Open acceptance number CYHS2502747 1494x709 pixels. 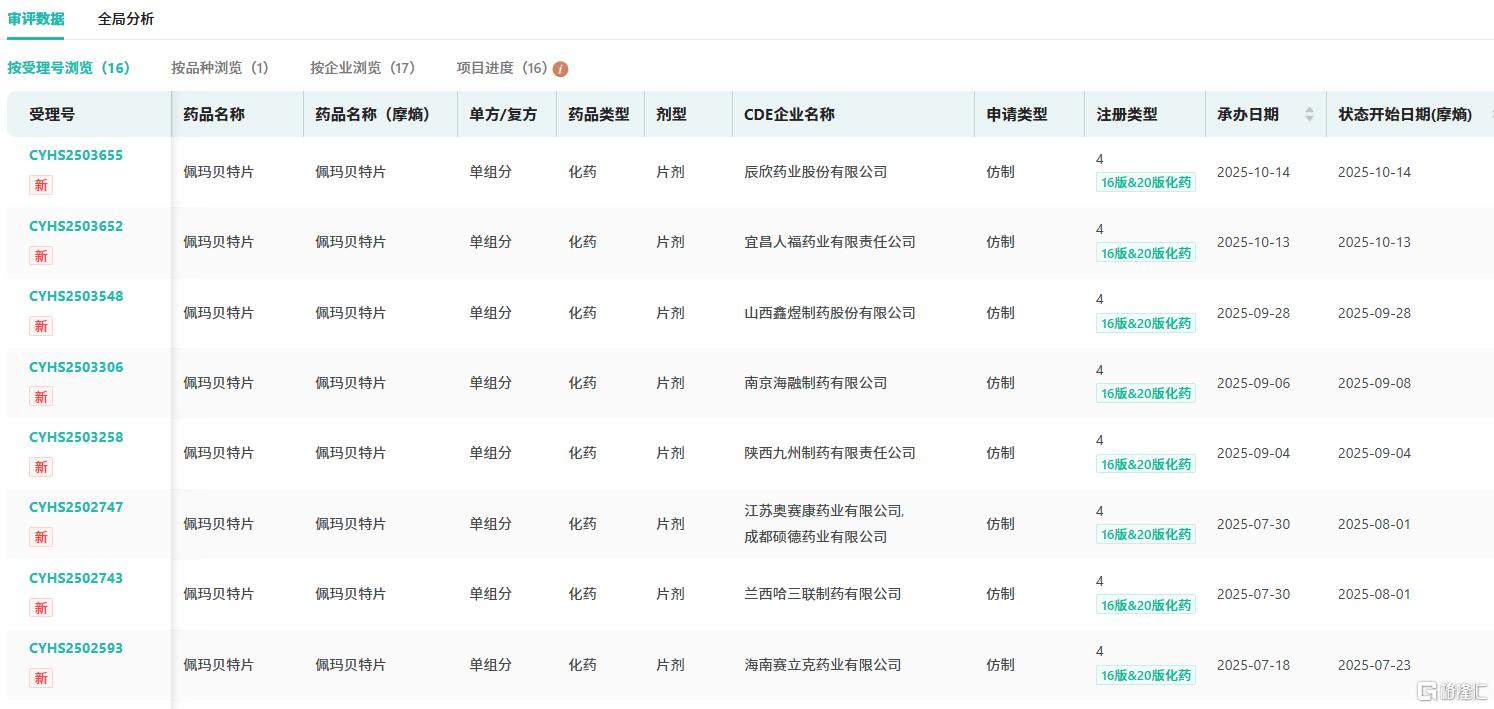(x=76, y=507)
